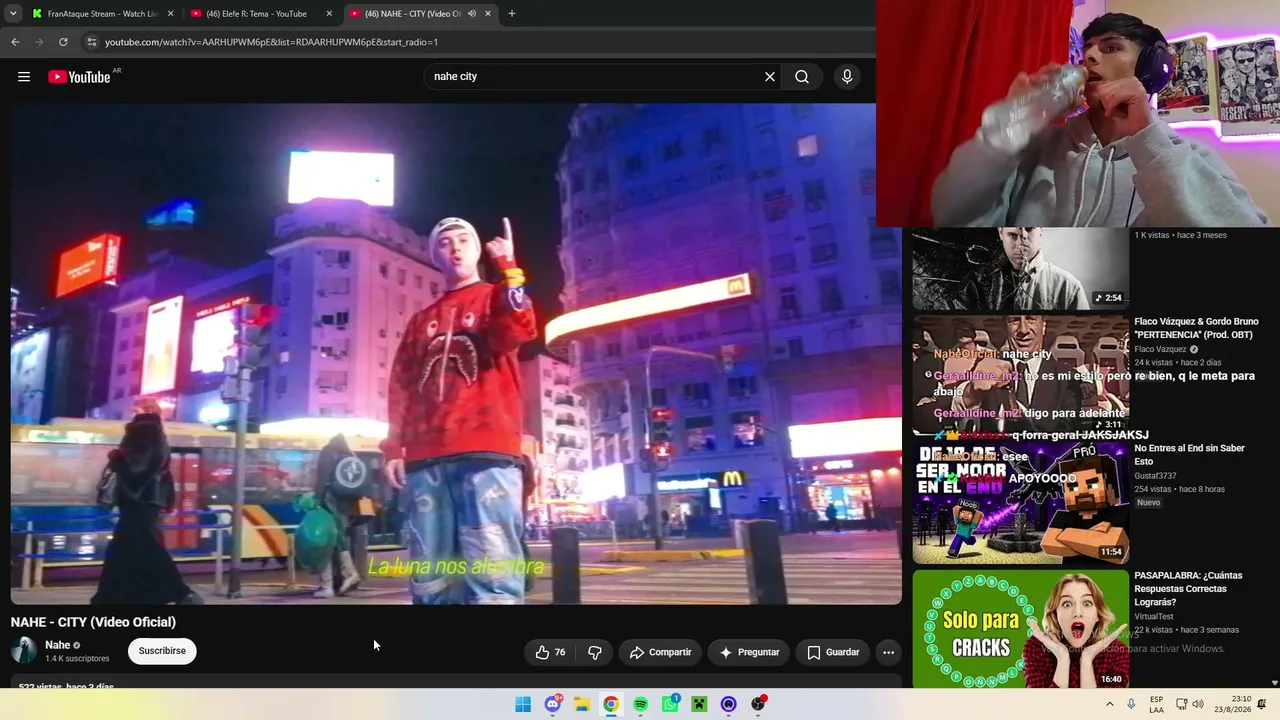Like the NAHE - CITY video

551,652
